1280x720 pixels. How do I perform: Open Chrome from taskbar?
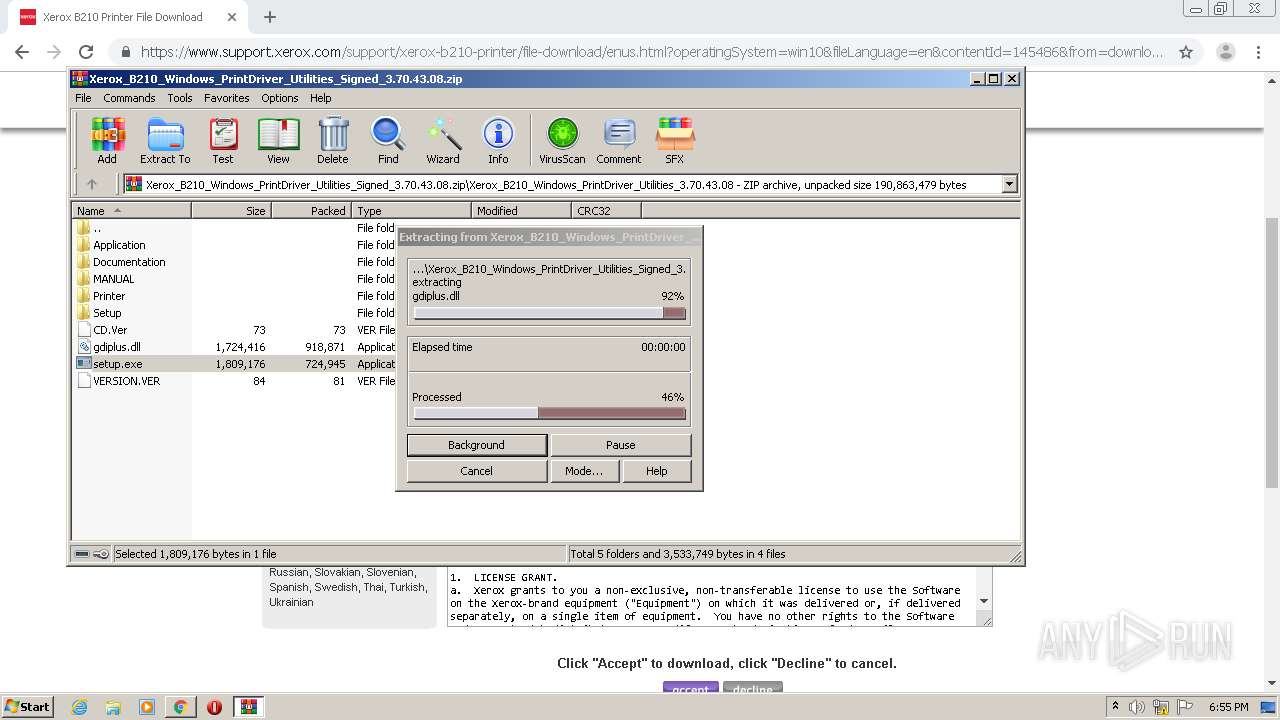click(x=180, y=707)
